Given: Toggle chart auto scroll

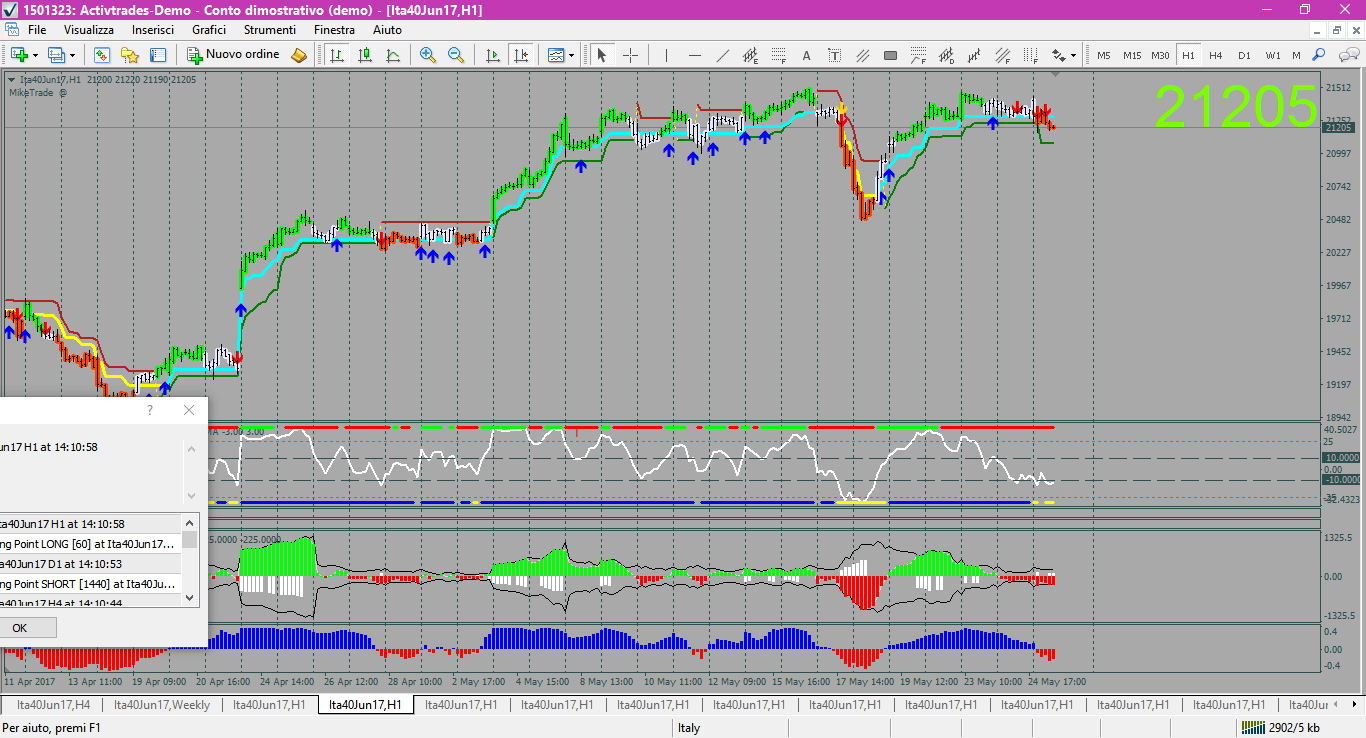Looking at the screenshot, I should [492, 55].
